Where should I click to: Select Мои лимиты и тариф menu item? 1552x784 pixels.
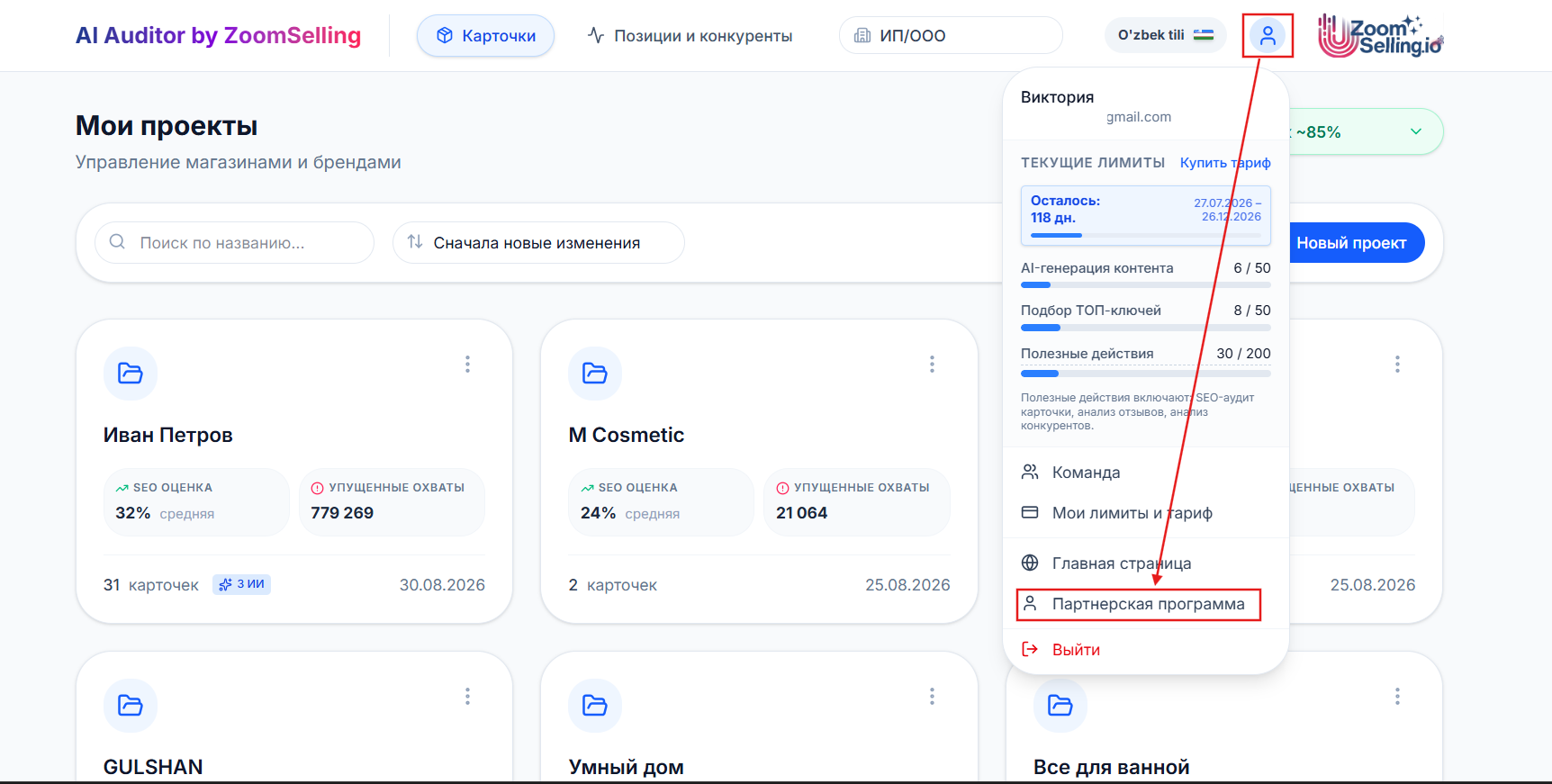(1146, 513)
